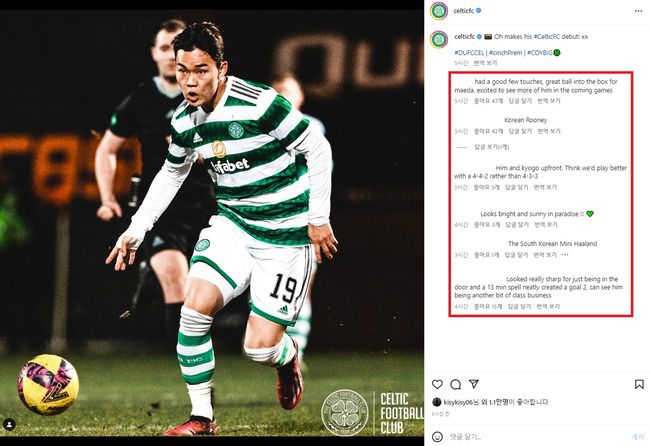The image size is (650, 446).
Task: Open the #cinchPrem hashtag link
Action: (506, 53)
